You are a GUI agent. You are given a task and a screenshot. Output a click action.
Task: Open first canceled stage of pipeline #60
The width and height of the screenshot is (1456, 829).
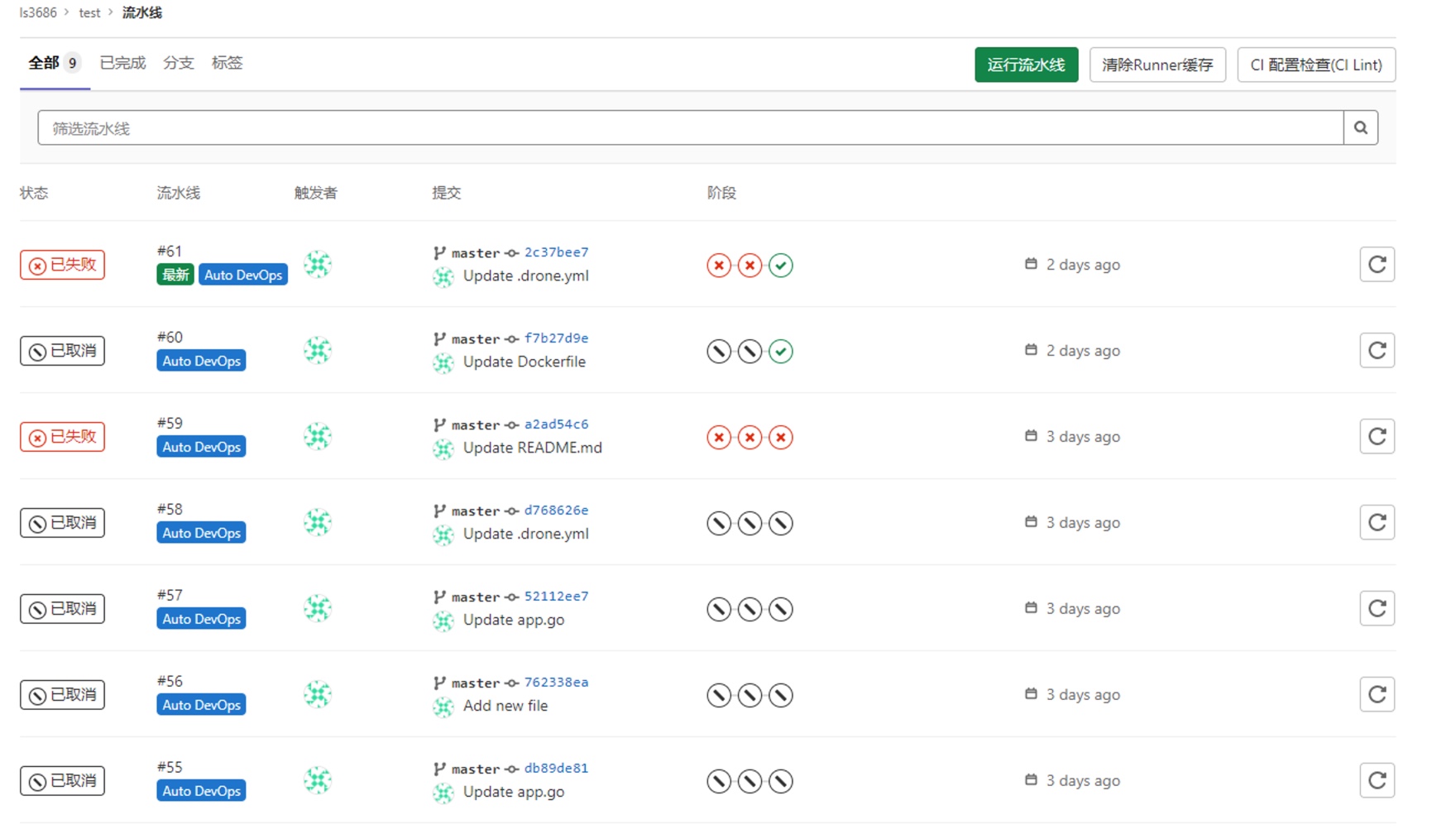[719, 352]
